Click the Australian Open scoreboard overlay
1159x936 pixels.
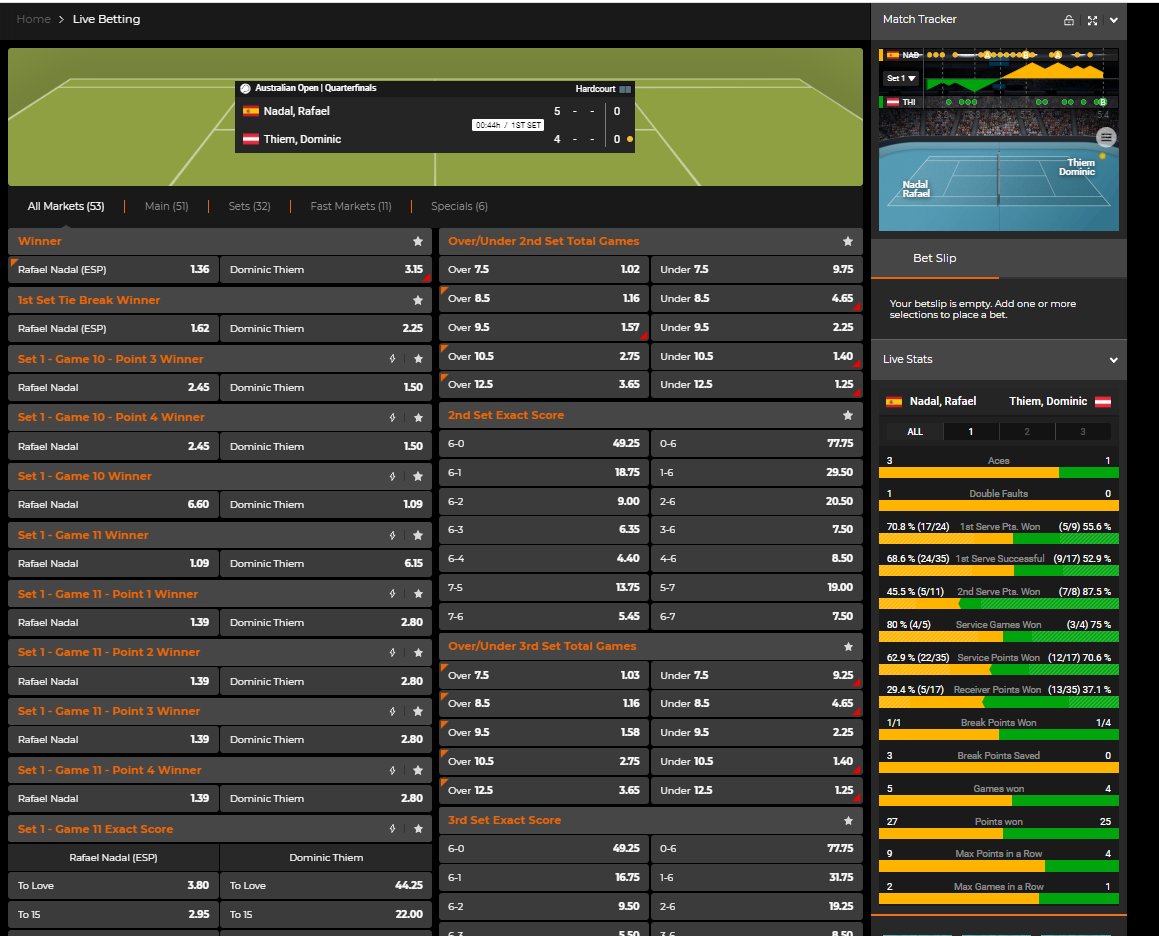click(x=435, y=117)
